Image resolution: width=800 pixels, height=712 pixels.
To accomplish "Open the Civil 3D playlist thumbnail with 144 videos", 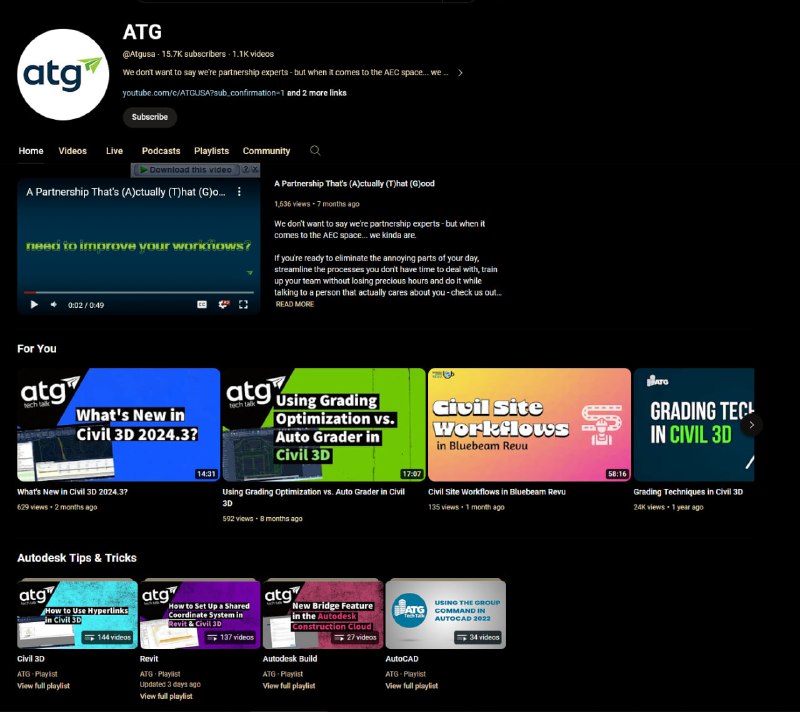I will (x=78, y=613).
